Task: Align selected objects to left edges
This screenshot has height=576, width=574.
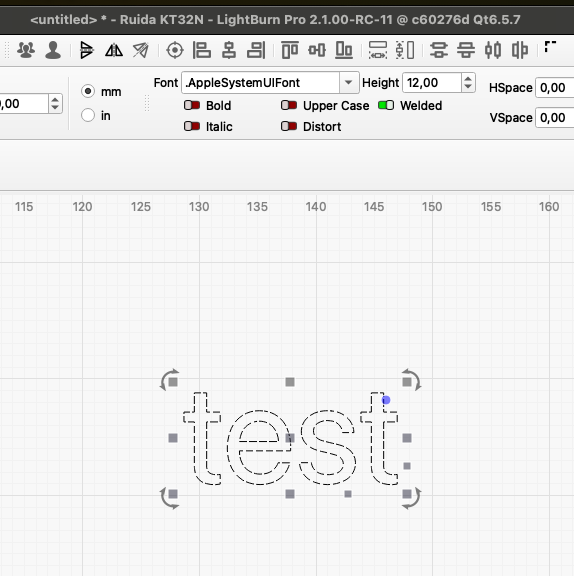Action: click(202, 50)
